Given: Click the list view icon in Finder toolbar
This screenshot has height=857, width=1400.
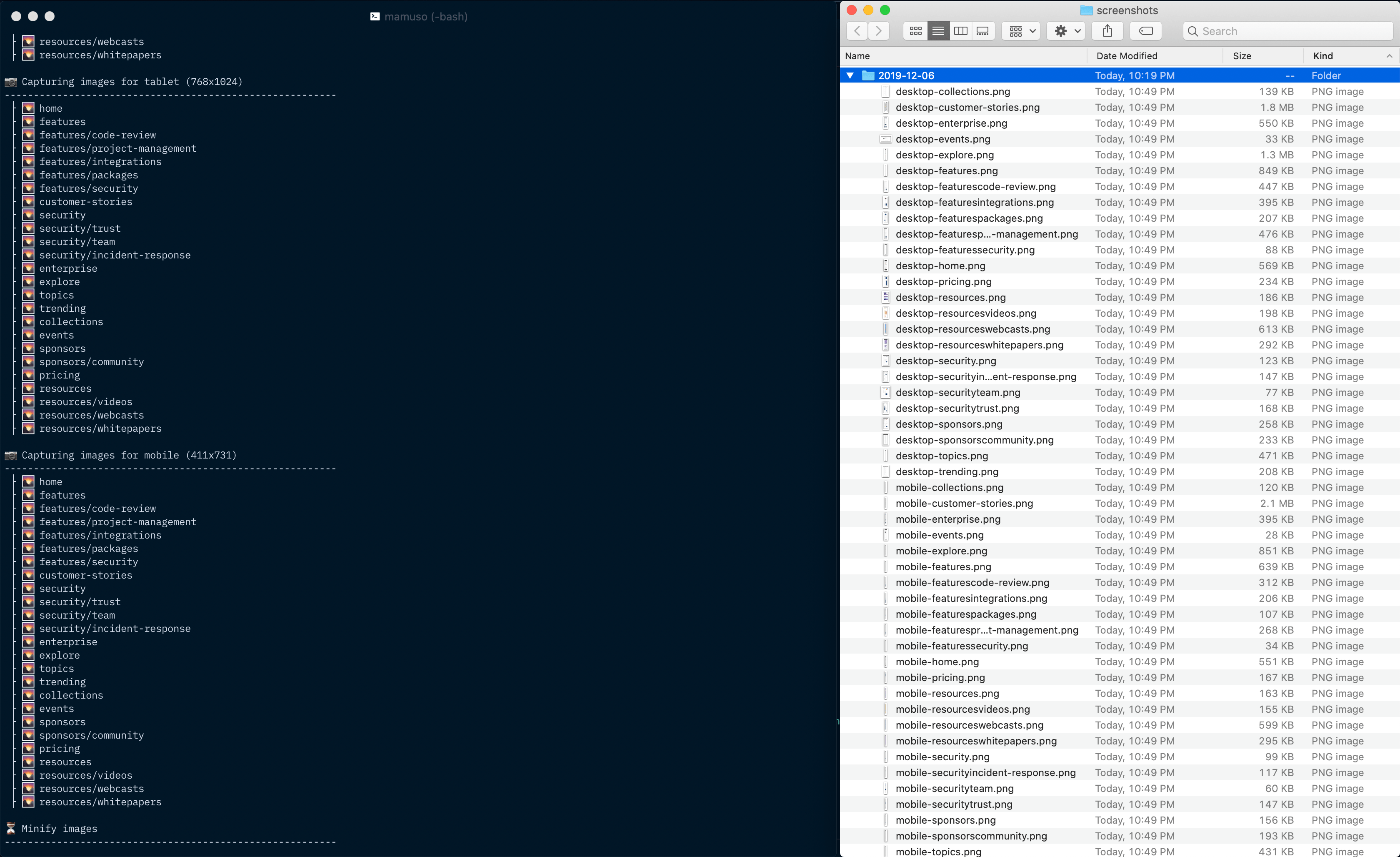Looking at the screenshot, I should point(938,31).
